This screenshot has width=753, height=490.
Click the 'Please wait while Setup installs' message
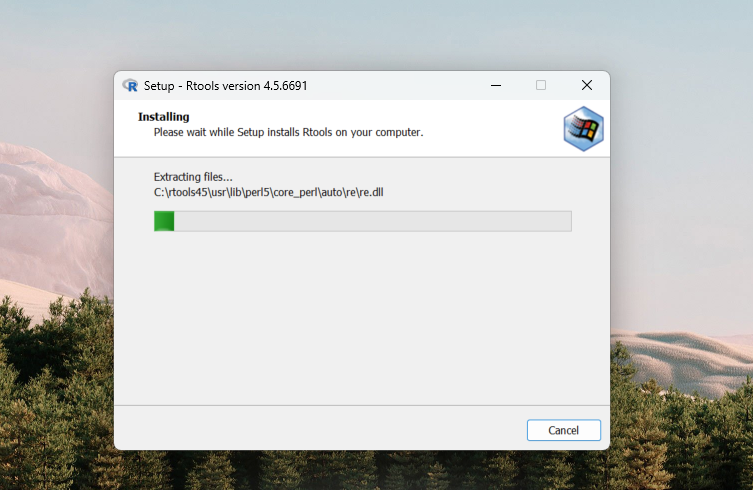[x=288, y=132]
